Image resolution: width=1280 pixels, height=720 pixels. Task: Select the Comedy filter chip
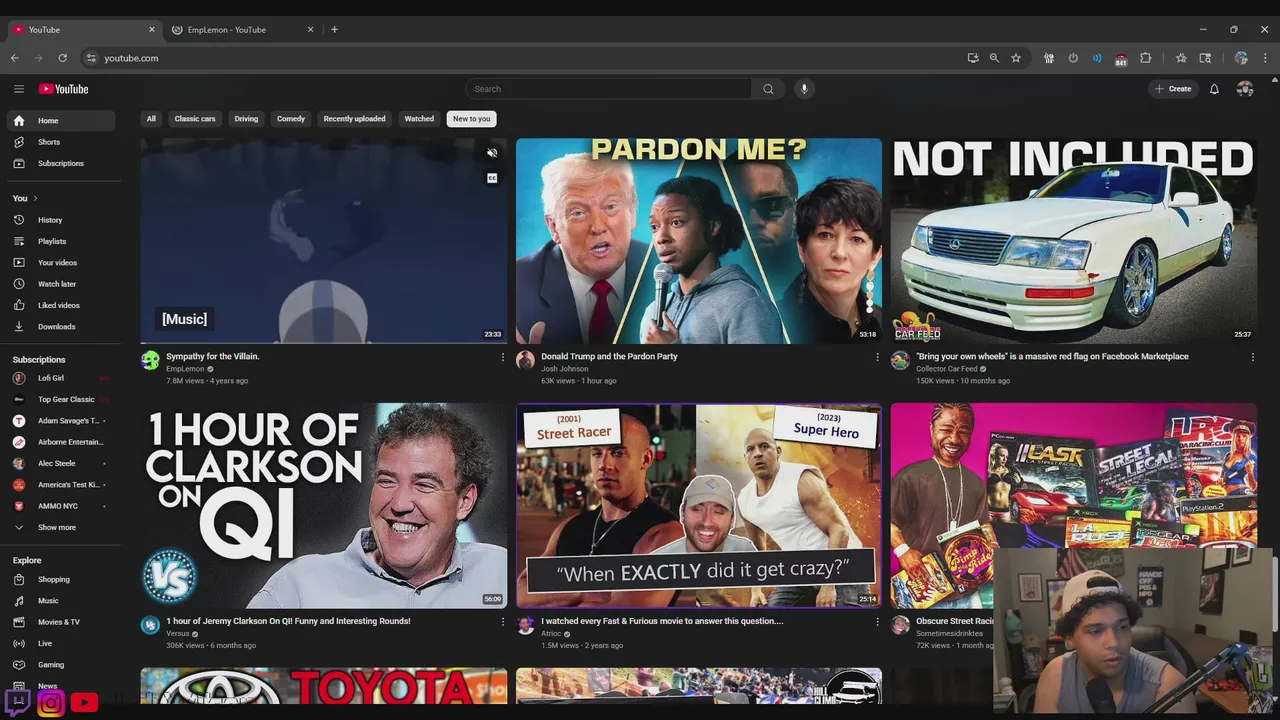click(x=291, y=119)
